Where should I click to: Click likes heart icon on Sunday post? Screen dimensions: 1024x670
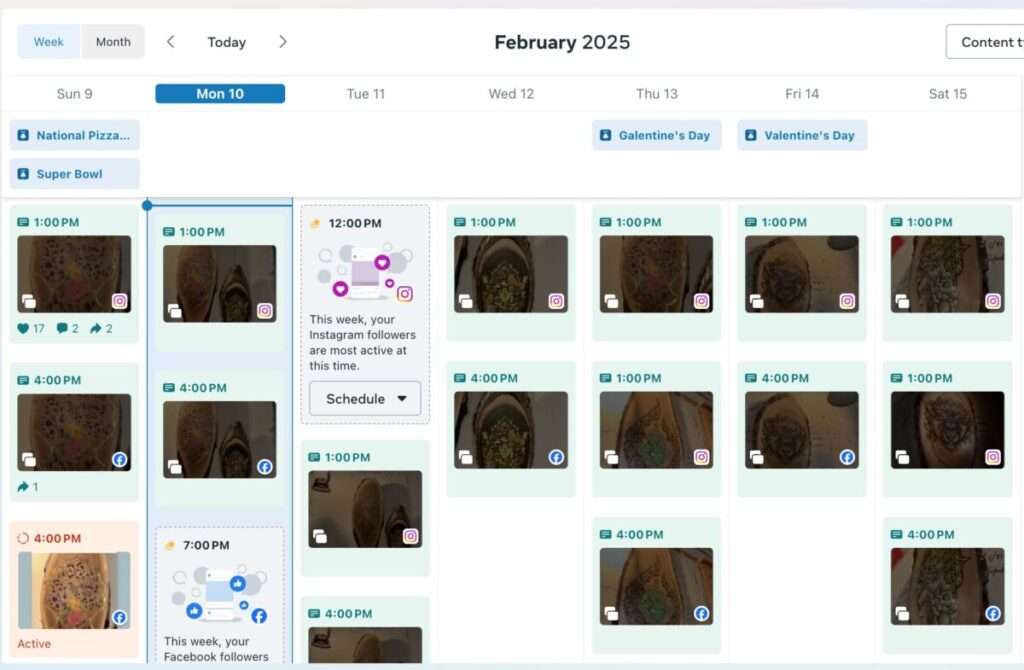click(x=24, y=328)
